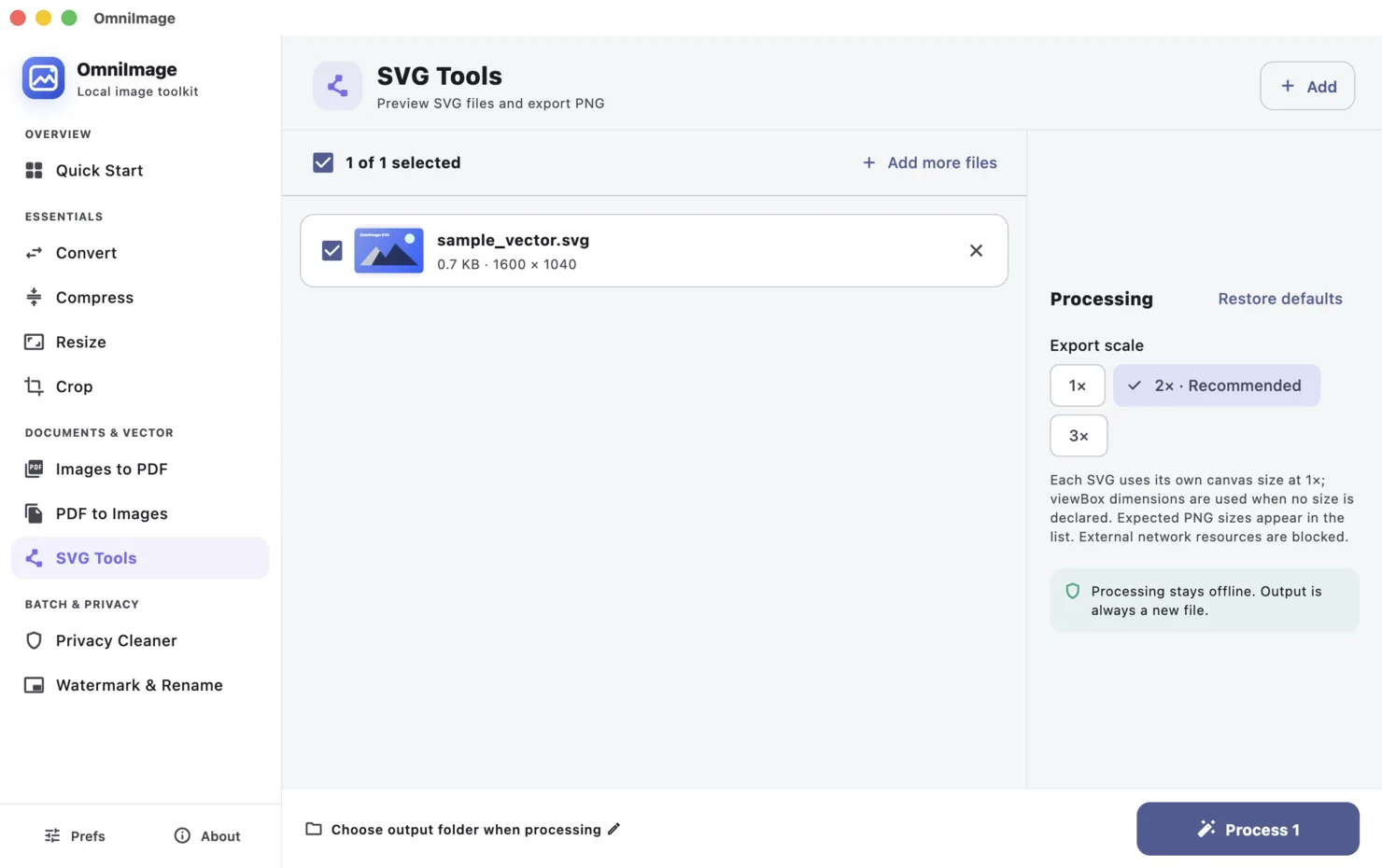Viewport: 1382px width, 868px height.
Task: Click the OmniImage app logo icon
Action: [44, 78]
